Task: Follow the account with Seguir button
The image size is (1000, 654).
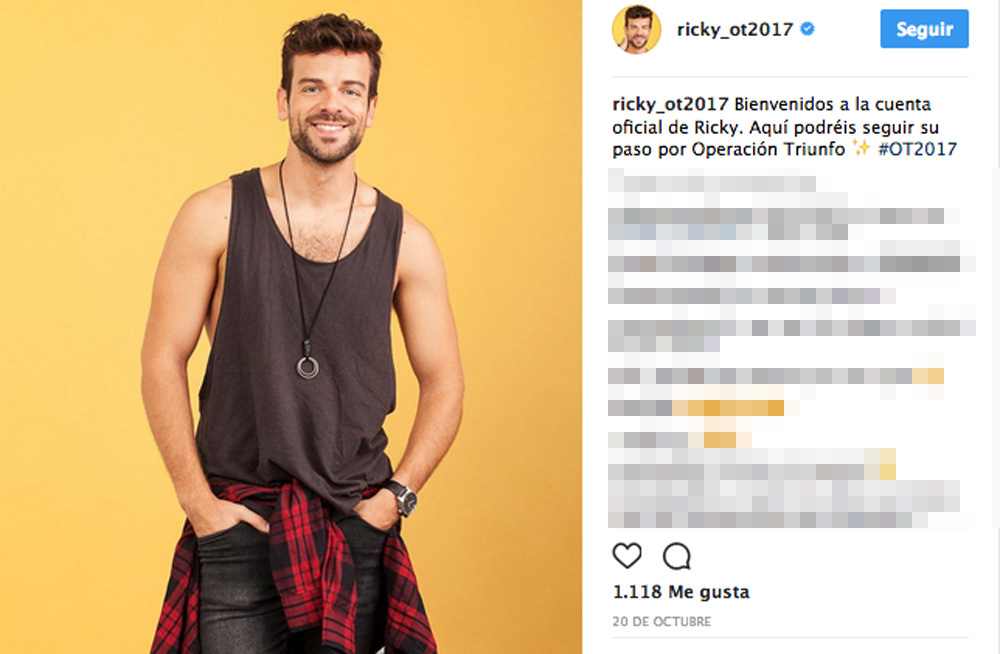Action: [x=924, y=29]
